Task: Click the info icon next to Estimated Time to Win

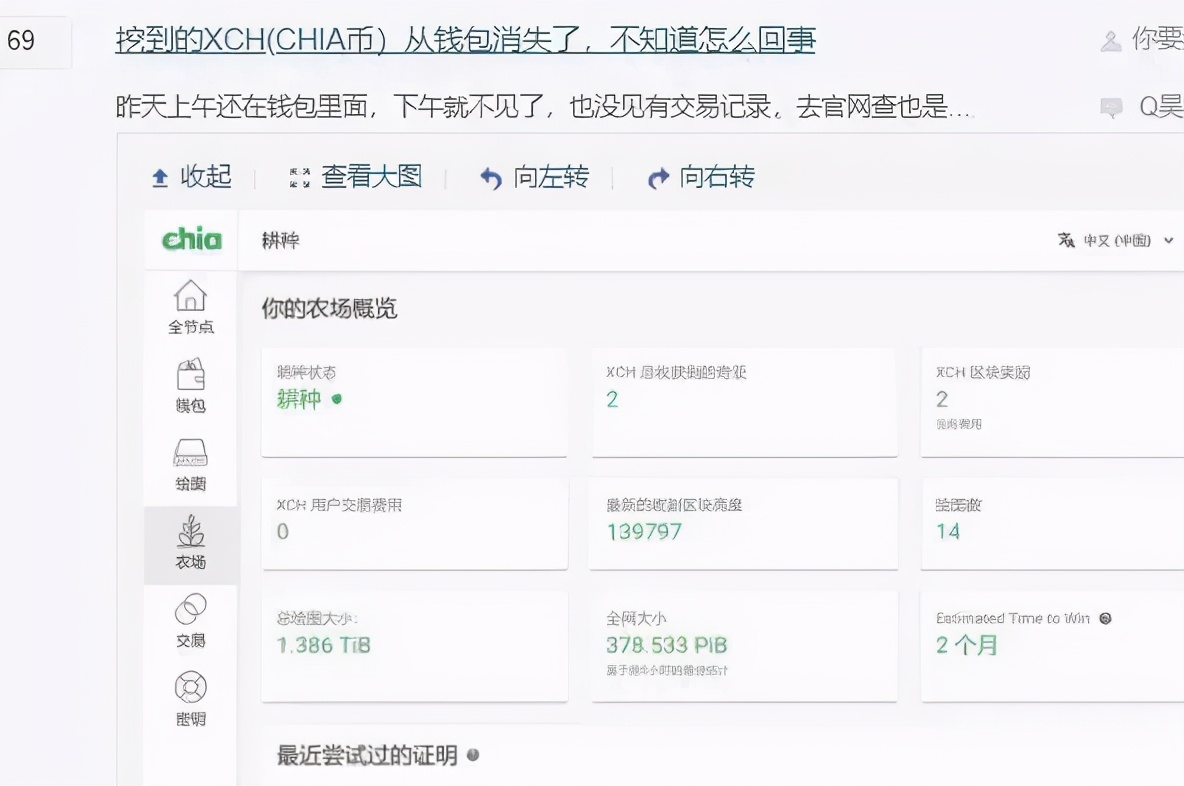Action: point(1105,617)
